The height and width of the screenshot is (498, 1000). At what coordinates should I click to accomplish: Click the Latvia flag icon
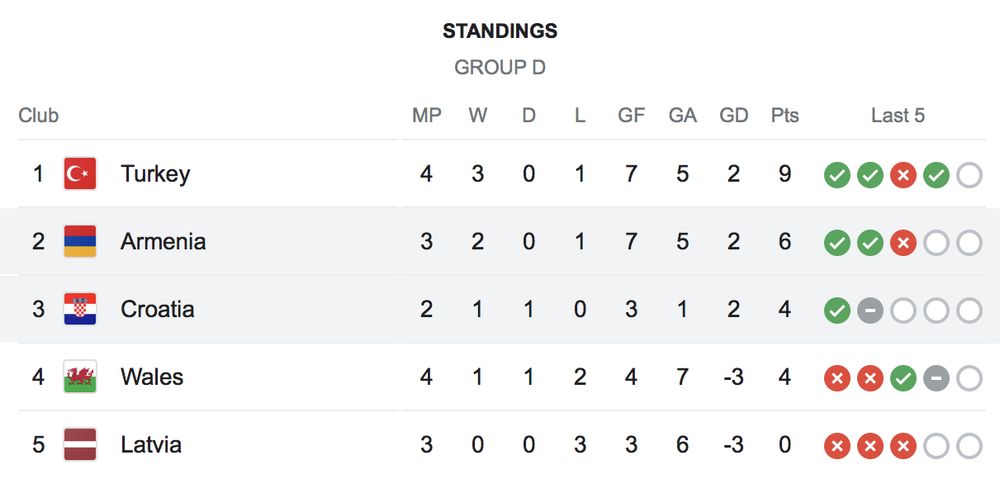(80, 444)
